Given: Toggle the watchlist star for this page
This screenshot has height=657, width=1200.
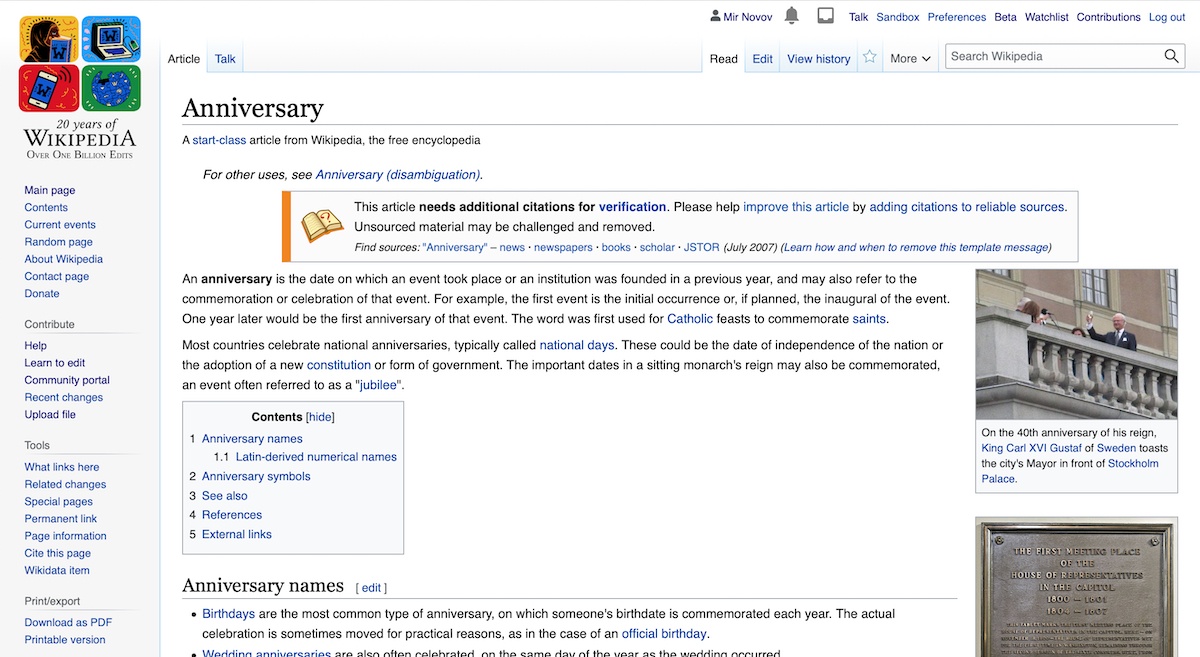Looking at the screenshot, I should [869, 57].
